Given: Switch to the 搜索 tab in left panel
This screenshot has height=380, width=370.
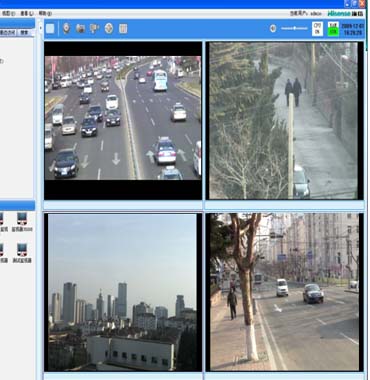Looking at the screenshot, I should click(x=24, y=33).
